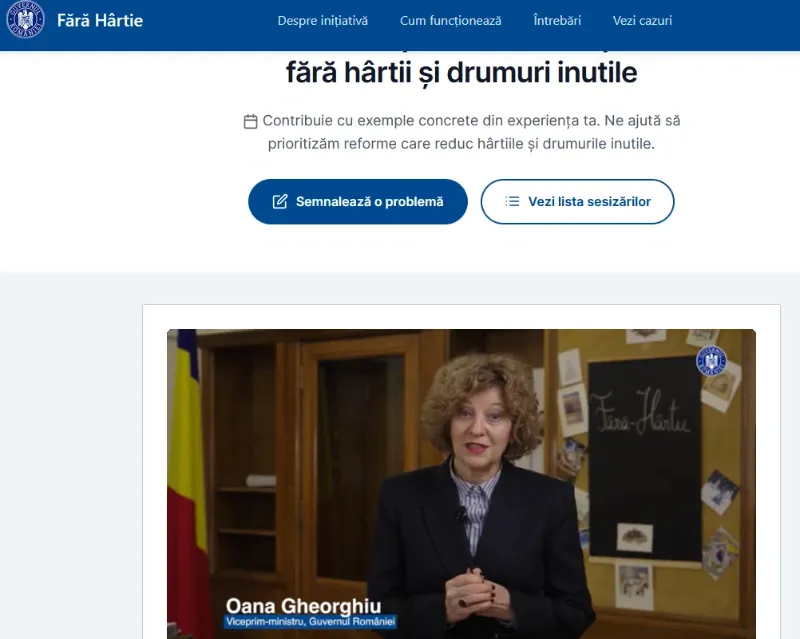Click the Contribuie cu exemple description paragraph
Screen dimensions: 800x639
464,133
